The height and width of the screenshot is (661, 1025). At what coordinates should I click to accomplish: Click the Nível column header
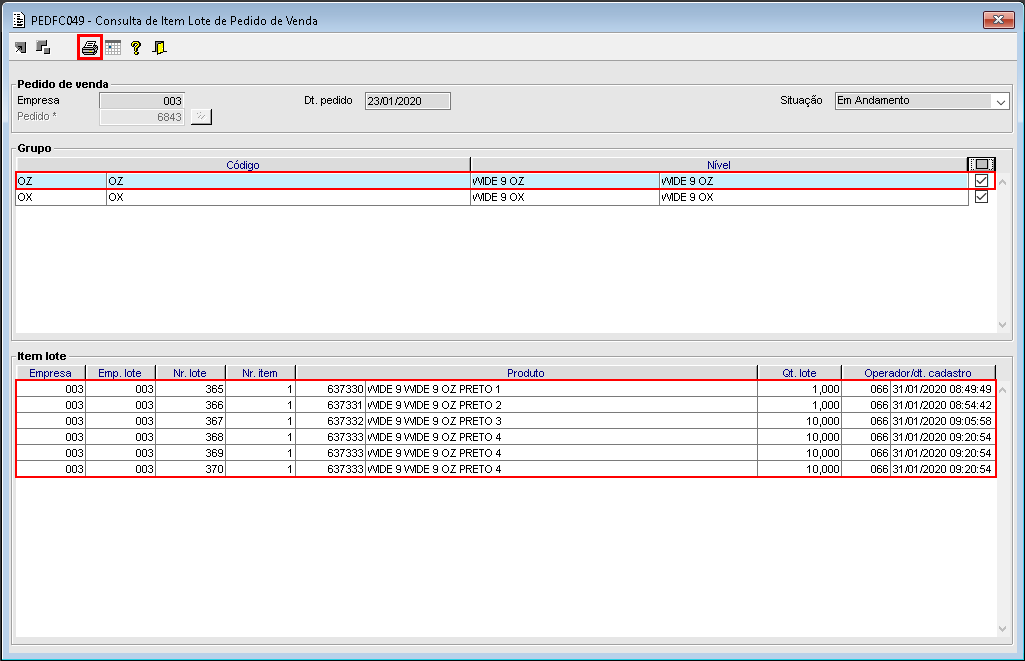click(718, 165)
